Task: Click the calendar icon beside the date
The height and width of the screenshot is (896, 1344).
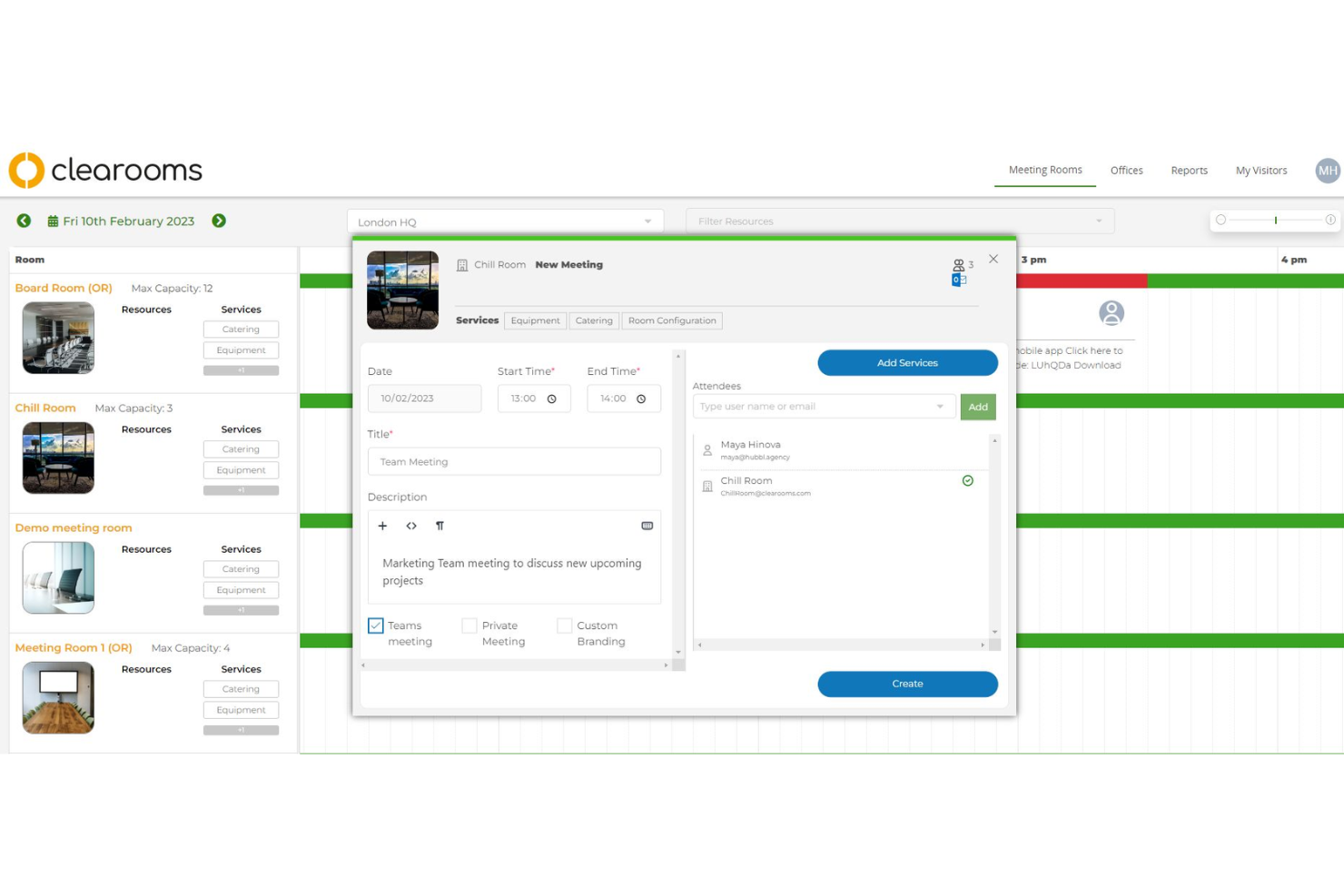Action: 52,221
